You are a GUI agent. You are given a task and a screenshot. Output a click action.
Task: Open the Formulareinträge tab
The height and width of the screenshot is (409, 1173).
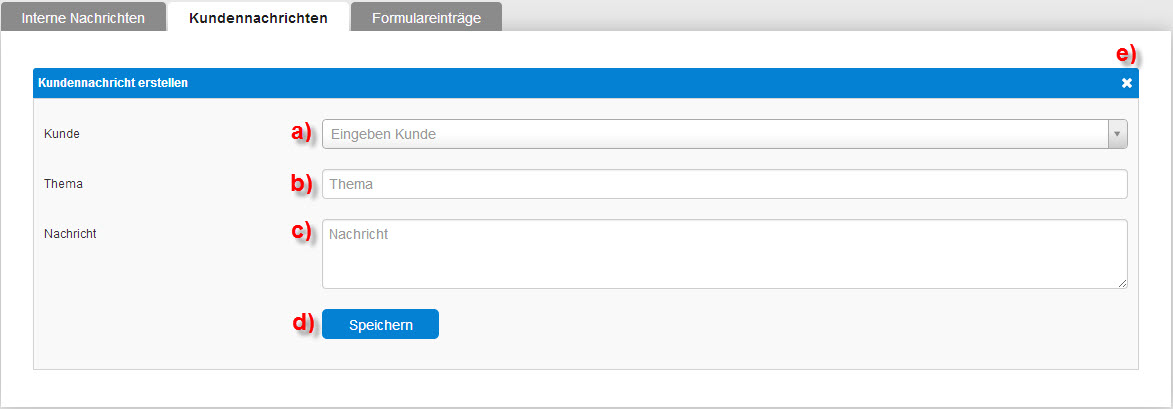pyautogui.click(x=426, y=18)
